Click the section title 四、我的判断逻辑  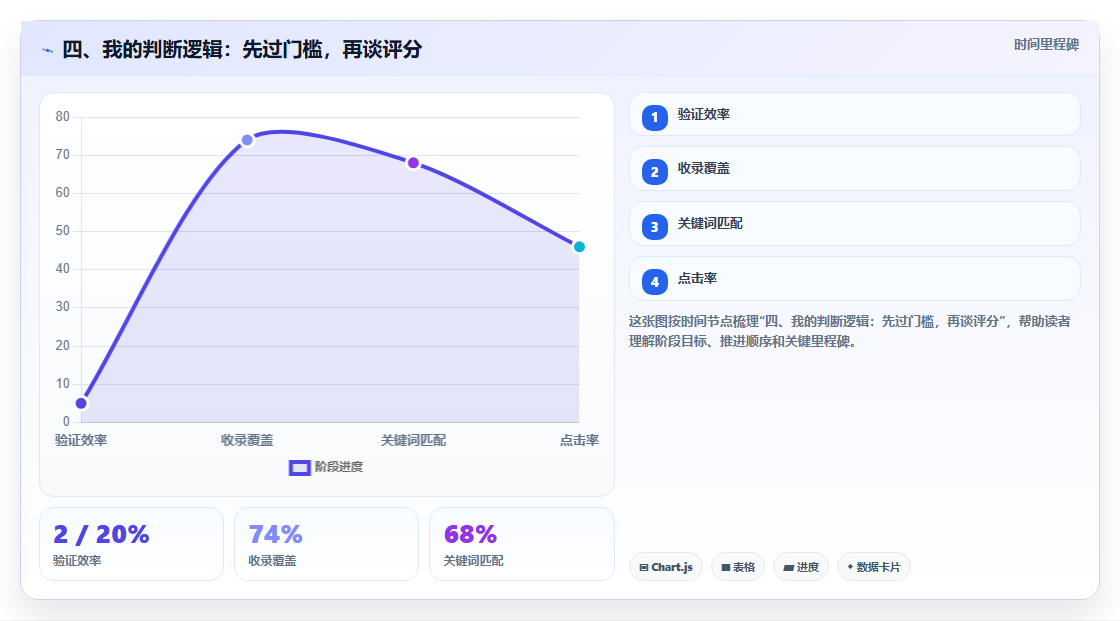(242, 50)
